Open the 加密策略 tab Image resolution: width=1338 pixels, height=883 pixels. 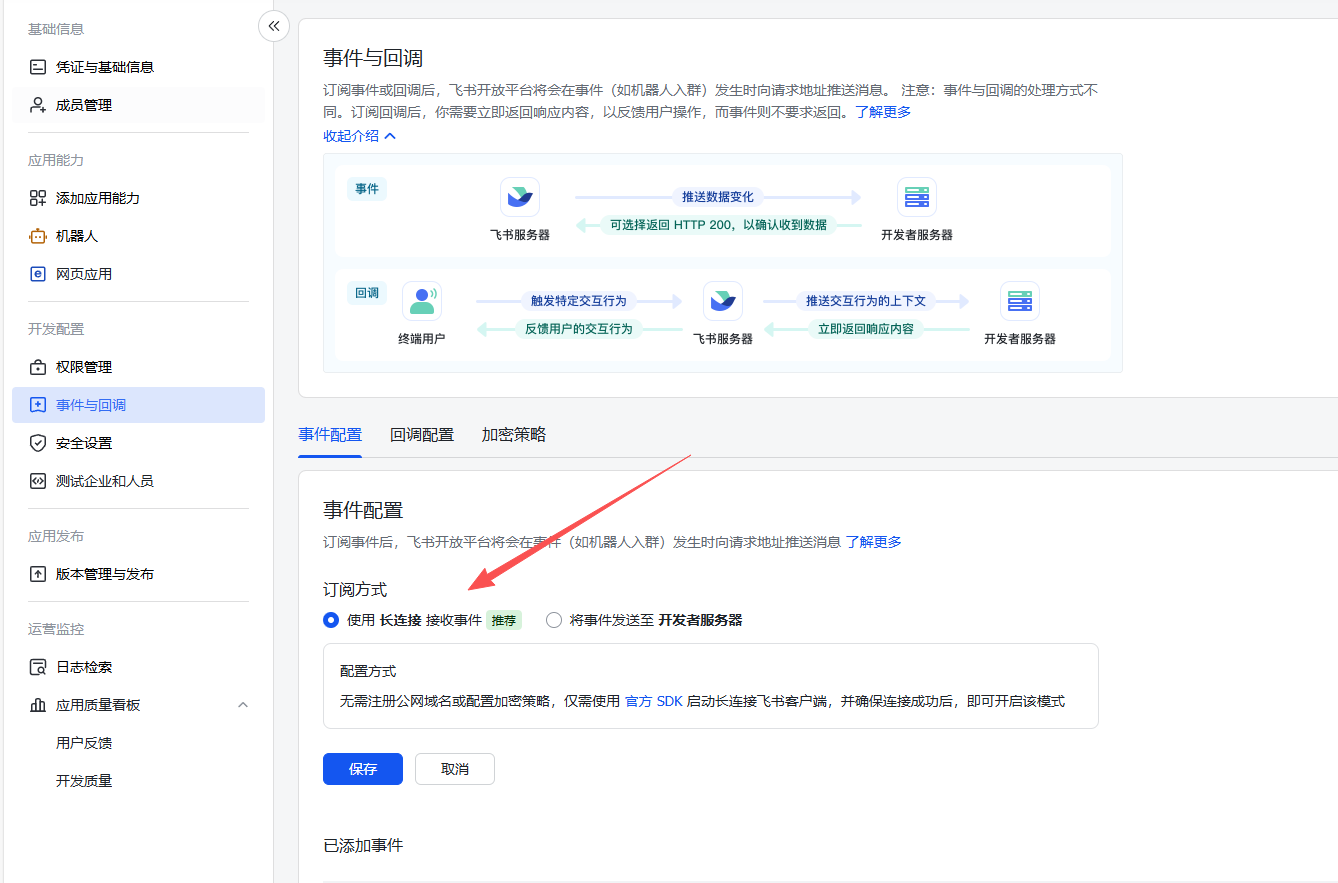click(x=514, y=435)
